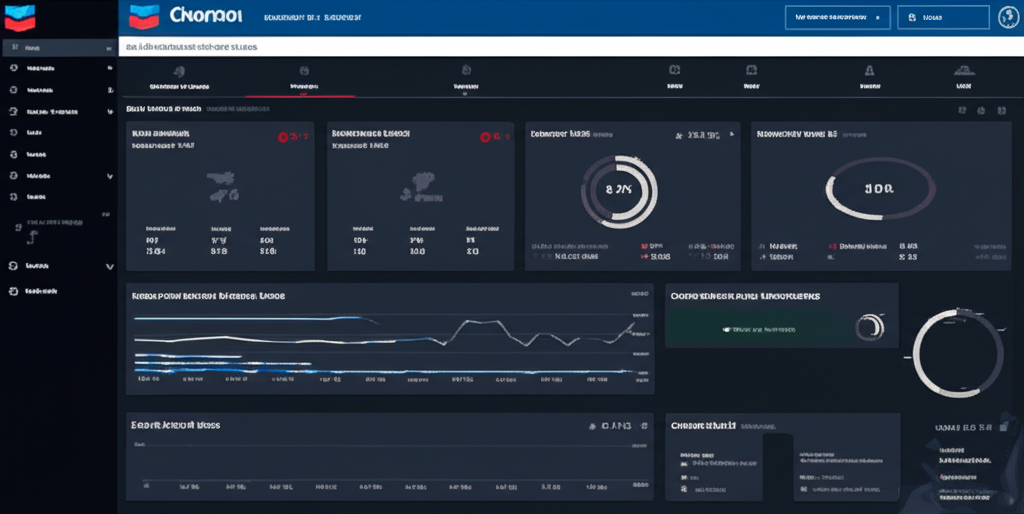Open the round globe profile icon in header
This screenshot has width=1024, height=514.
[x=1008, y=17]
